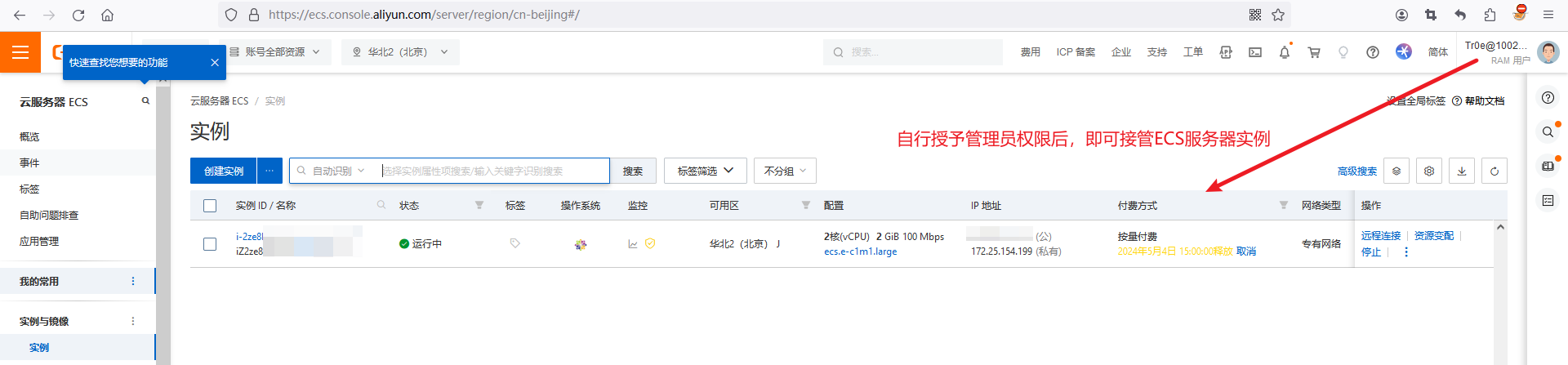Reload the page with browser refresh icon
Viewport: 1568px width, 365px height.
pyautogui.click(x=78, y=15)
